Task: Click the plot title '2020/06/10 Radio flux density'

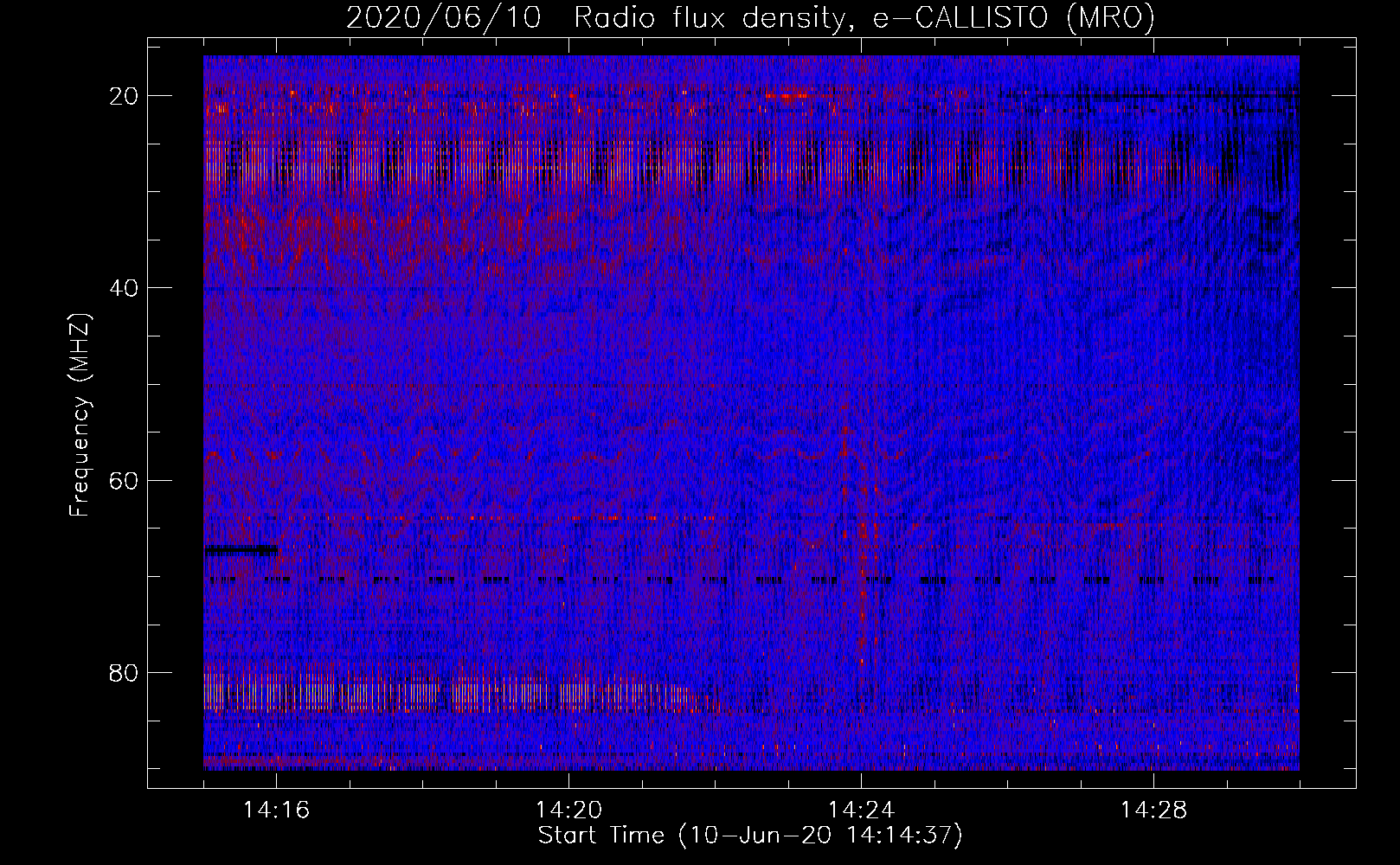Action: pyautogui.click(x=750, y=18)
